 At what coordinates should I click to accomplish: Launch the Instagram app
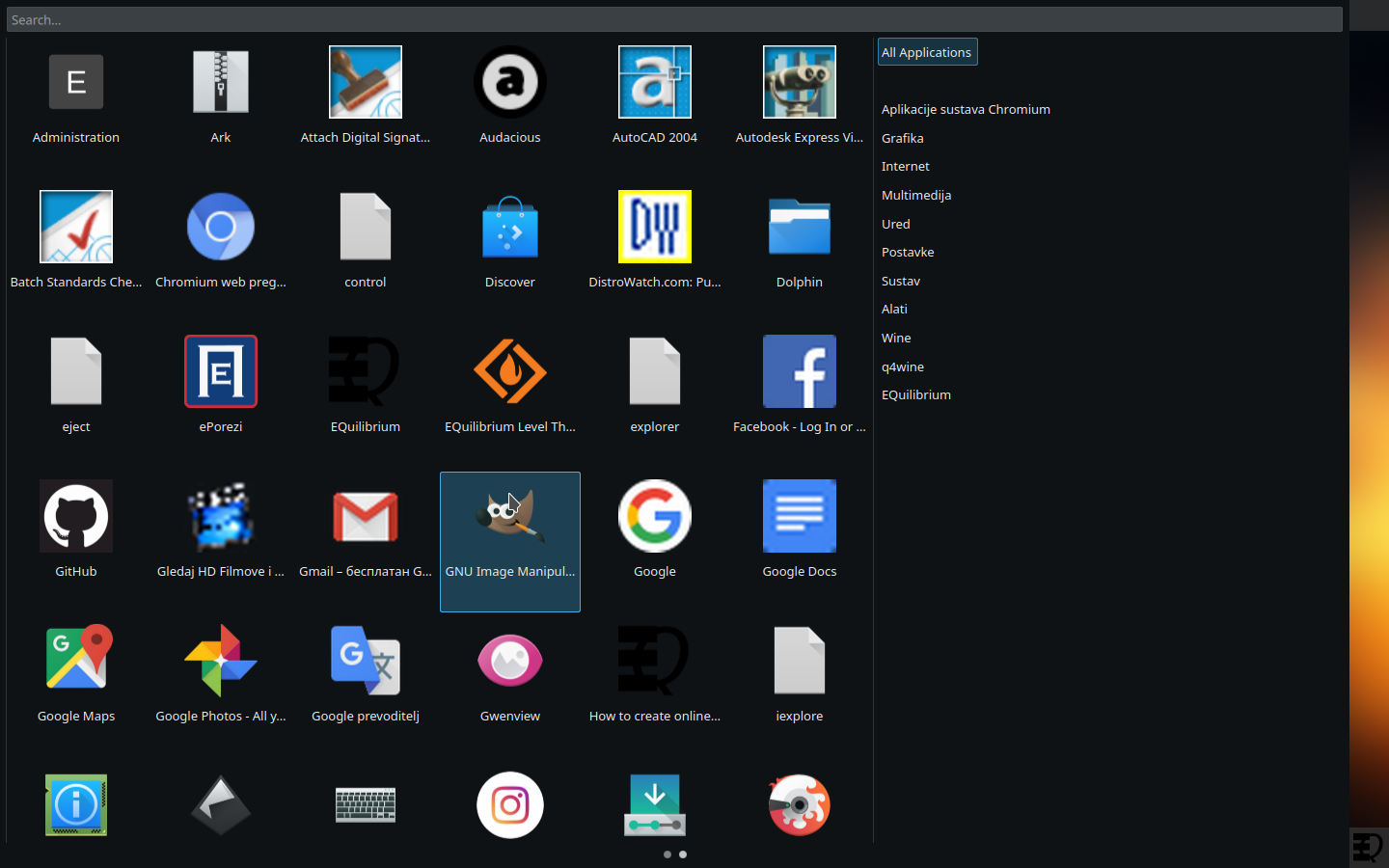click(510, 805)
